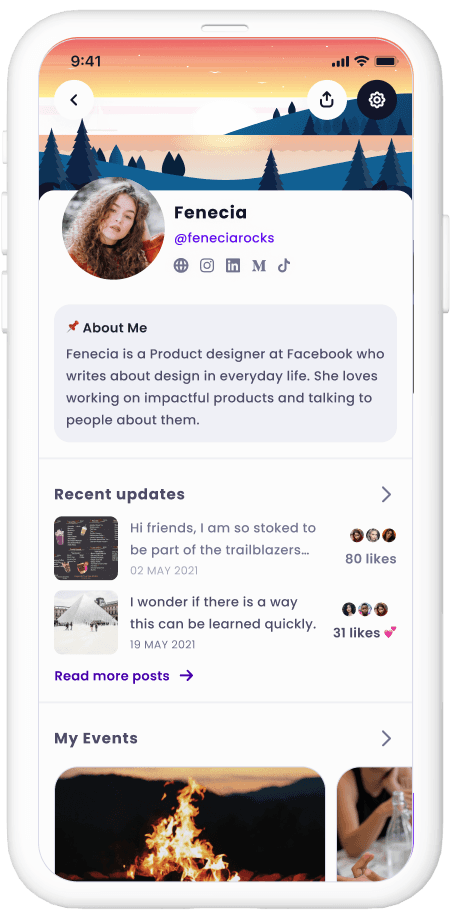Expand Recent updates with the chevron
The image size is (451, 921).
(386, 494)
